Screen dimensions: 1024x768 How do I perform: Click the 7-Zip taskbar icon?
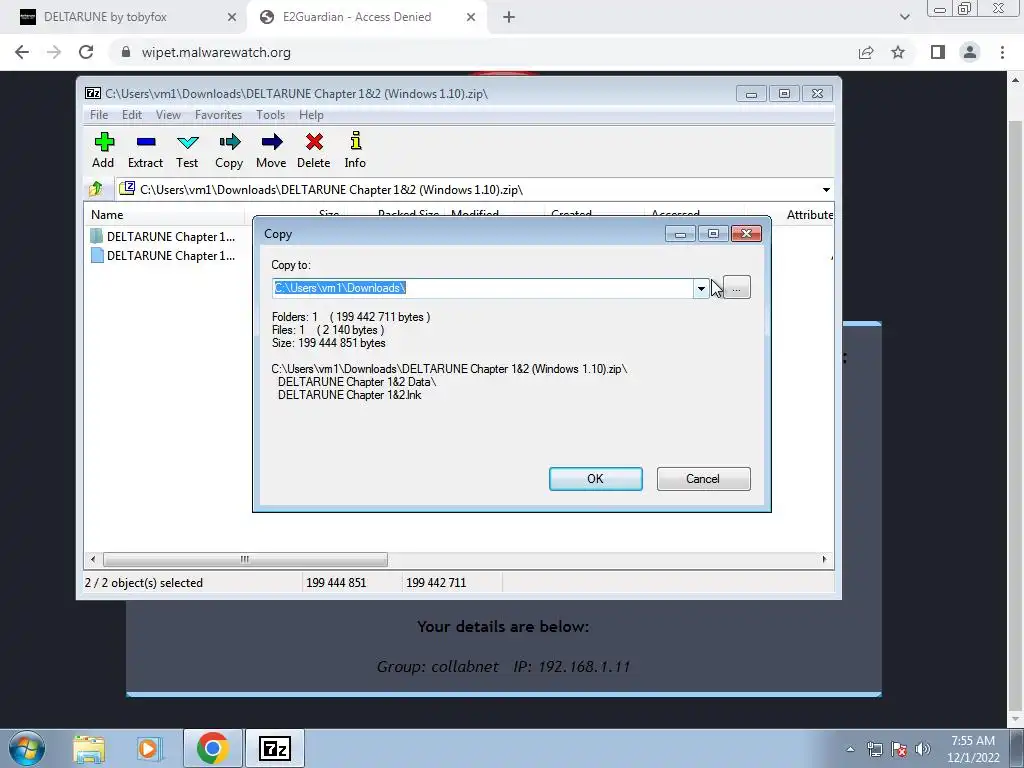pos(275,748)
